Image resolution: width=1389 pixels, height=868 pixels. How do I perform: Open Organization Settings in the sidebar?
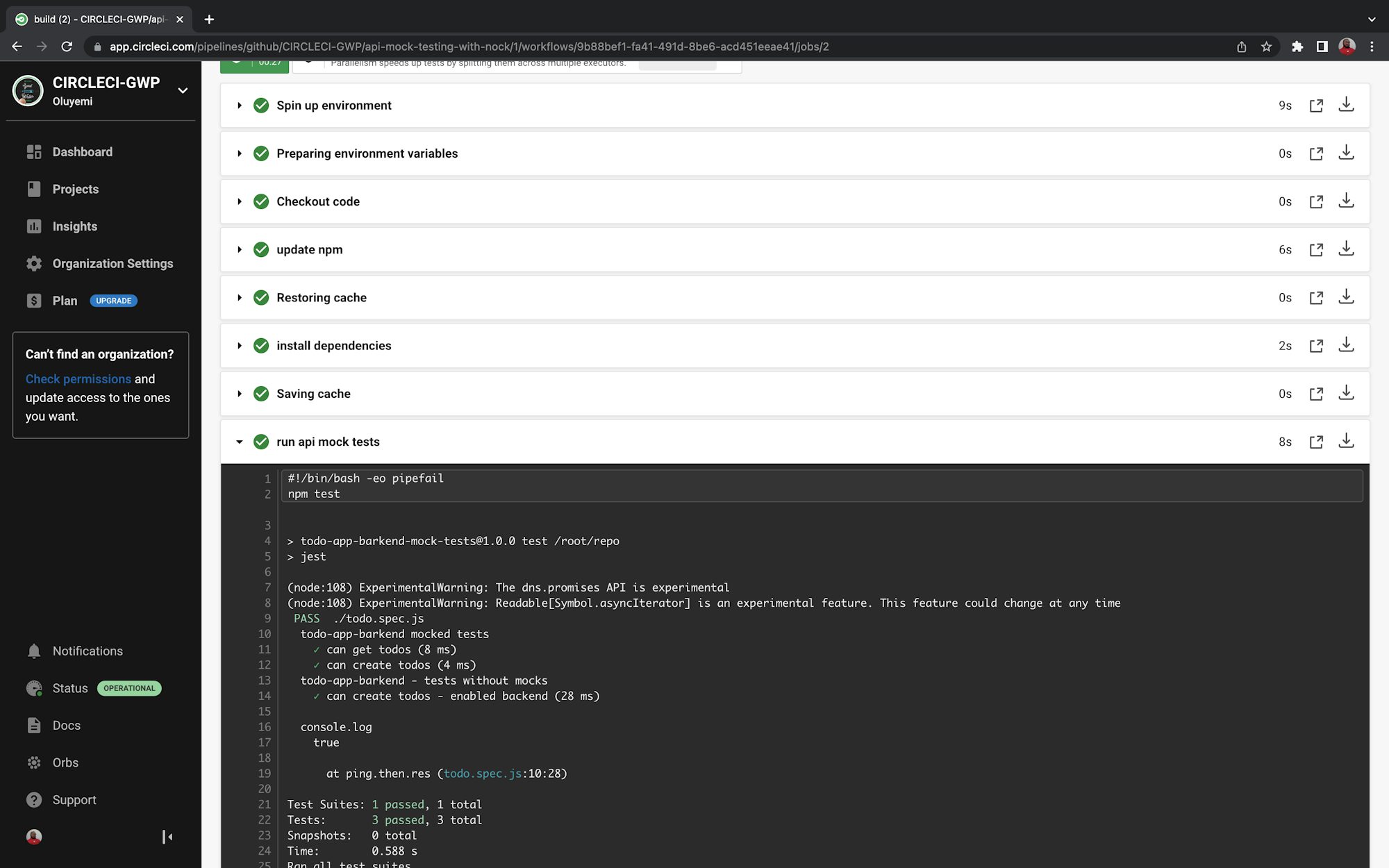click(x=113, y=263)
